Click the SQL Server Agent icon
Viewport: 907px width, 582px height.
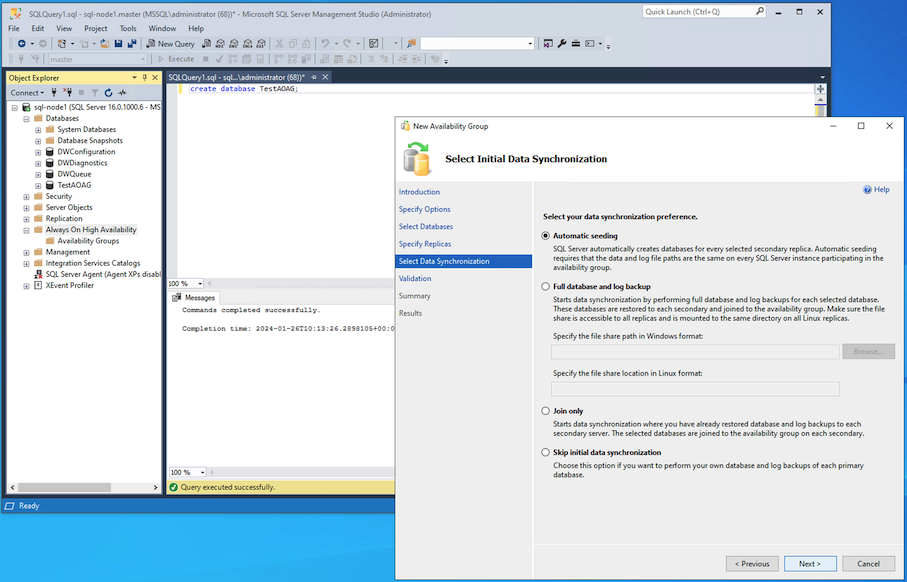[38, 274]
